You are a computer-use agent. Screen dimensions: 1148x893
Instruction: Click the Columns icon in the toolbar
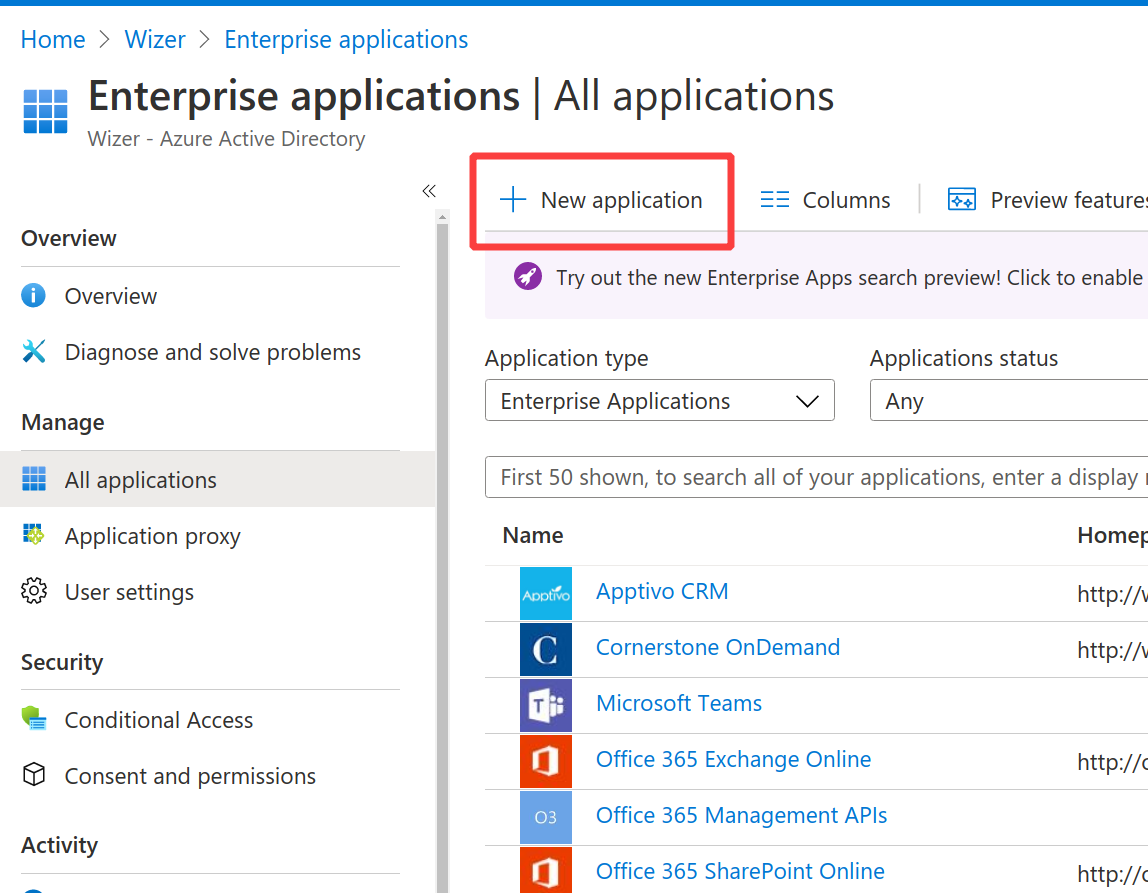[776, 199]
